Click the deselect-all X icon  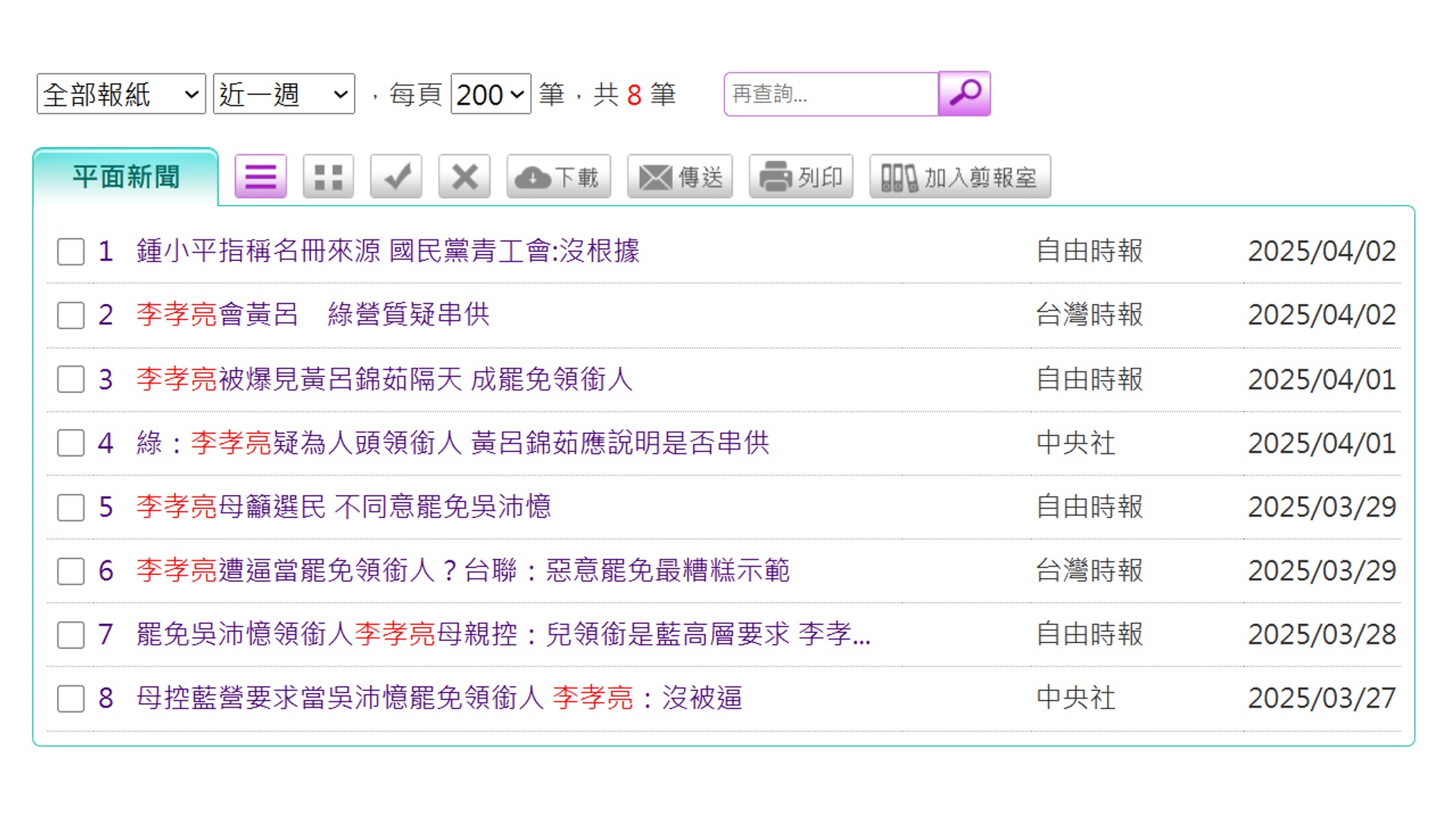click(x=464, y=177)
